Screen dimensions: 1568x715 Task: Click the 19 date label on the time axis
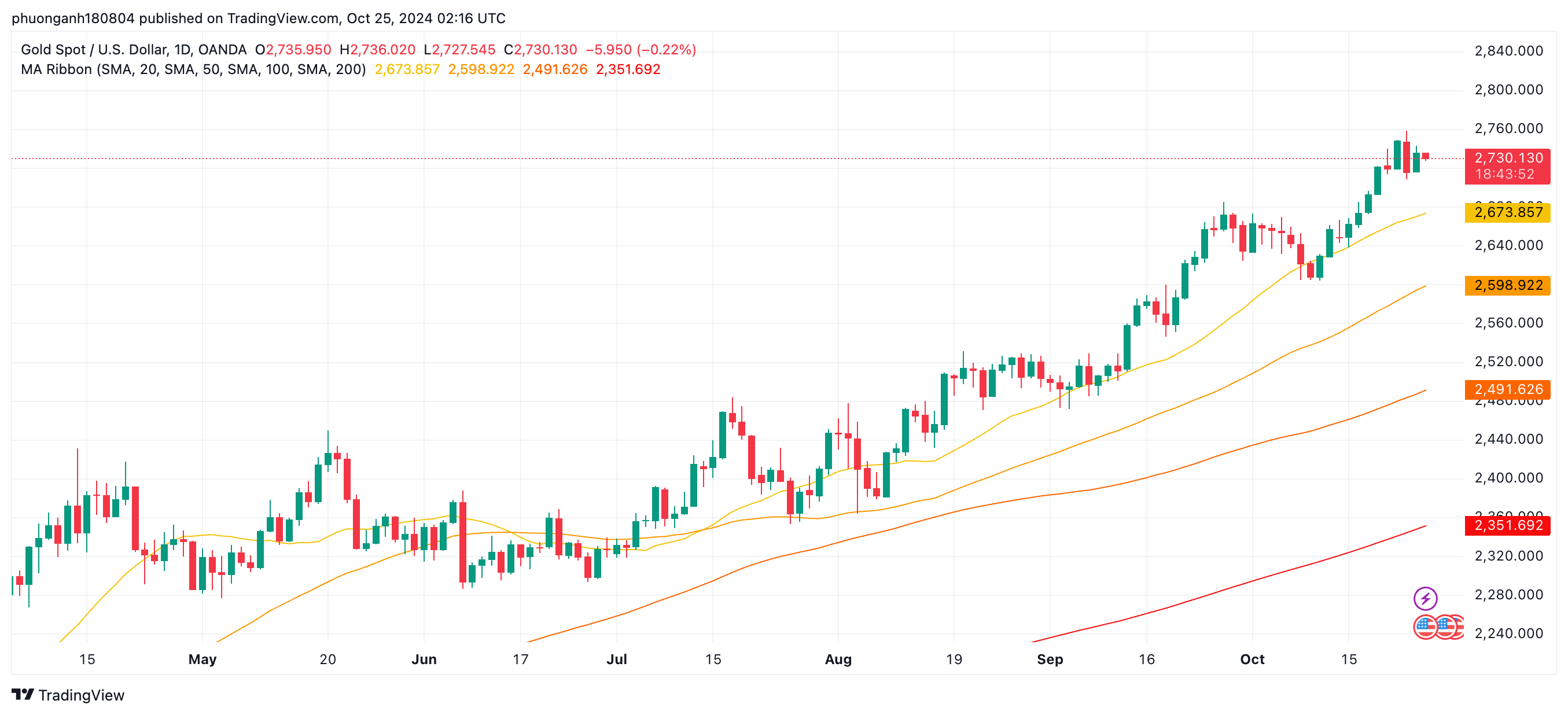954,659
